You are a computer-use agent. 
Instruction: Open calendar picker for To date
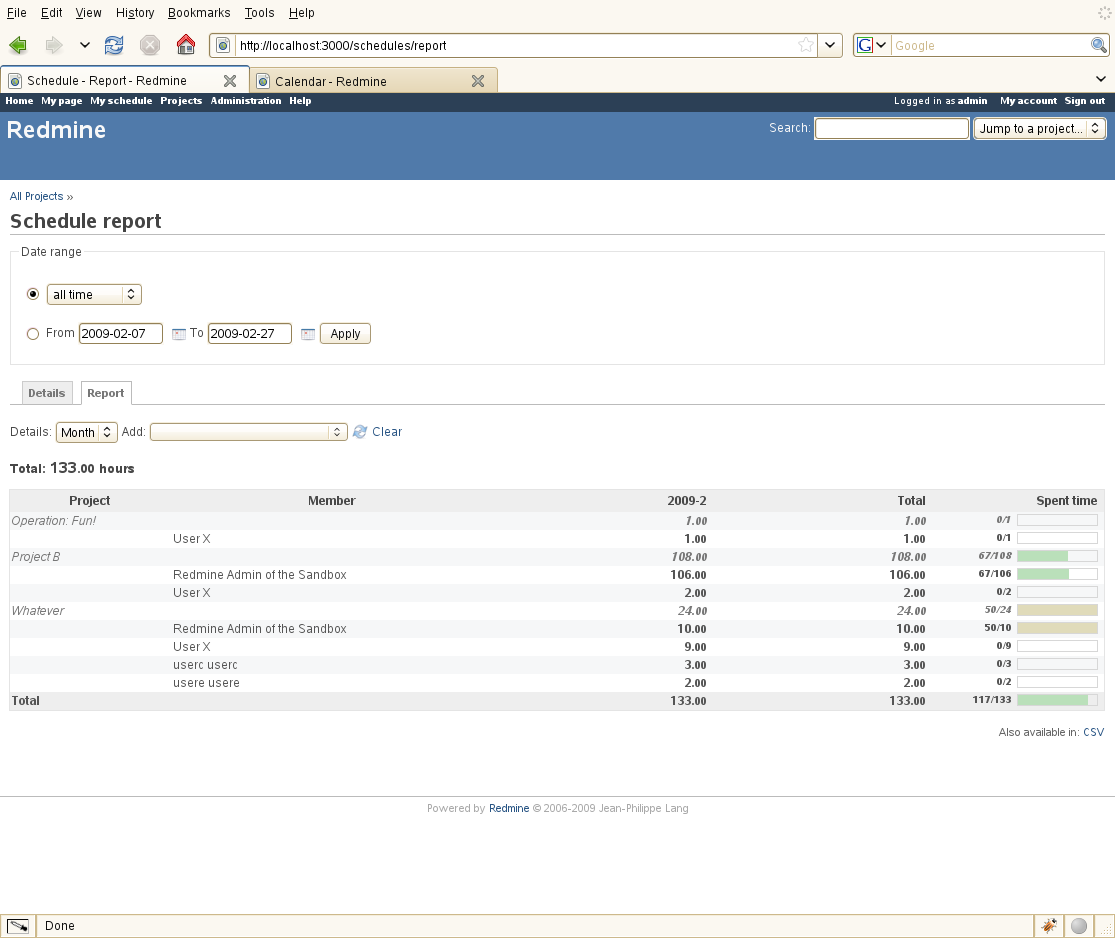[x=308, y=334]
